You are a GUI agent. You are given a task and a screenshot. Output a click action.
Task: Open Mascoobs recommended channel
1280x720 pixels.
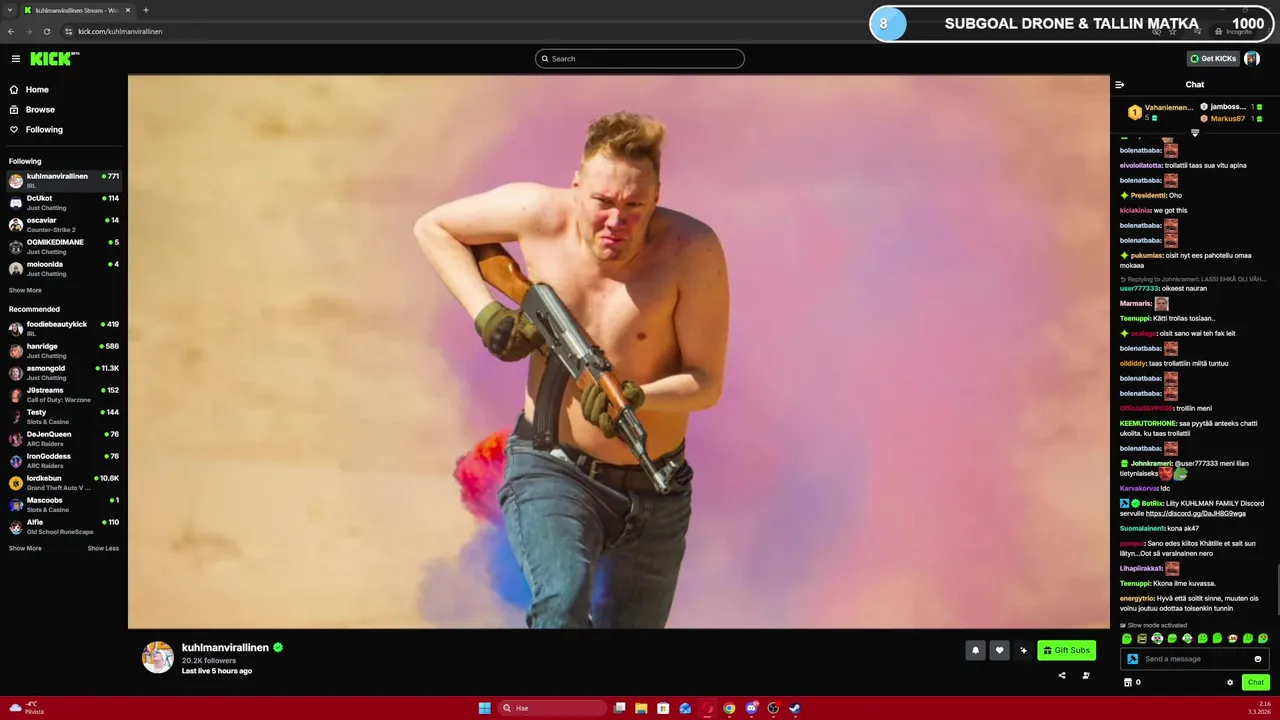pyautogui.click(x=64, y=504)
